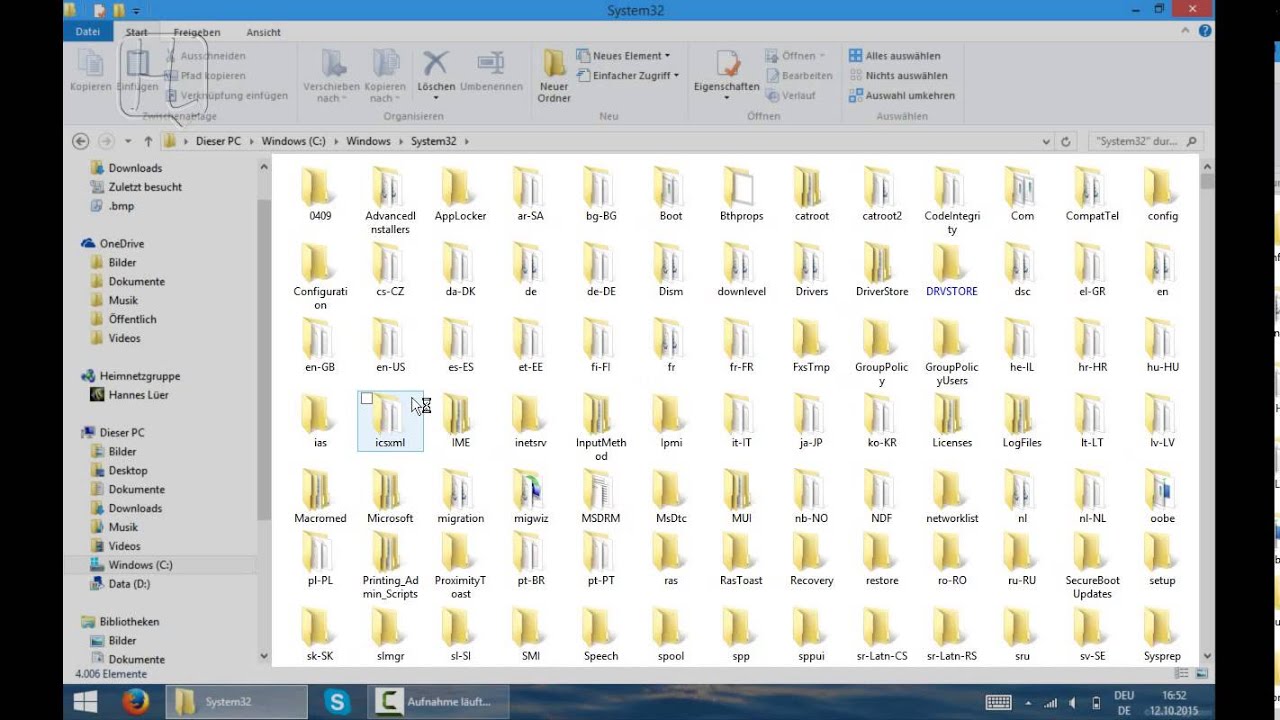
Task: Click Alles auswählen
Action: [x=895, y=56]
